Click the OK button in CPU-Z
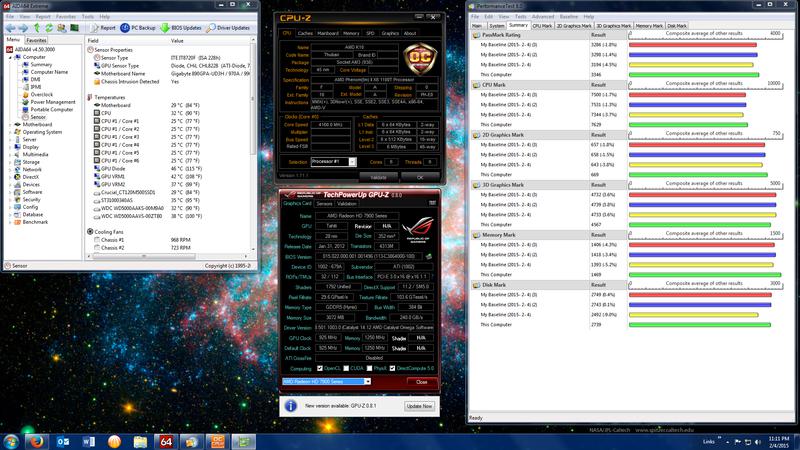Screen dimensions: 800x450 tap(420, 178)
